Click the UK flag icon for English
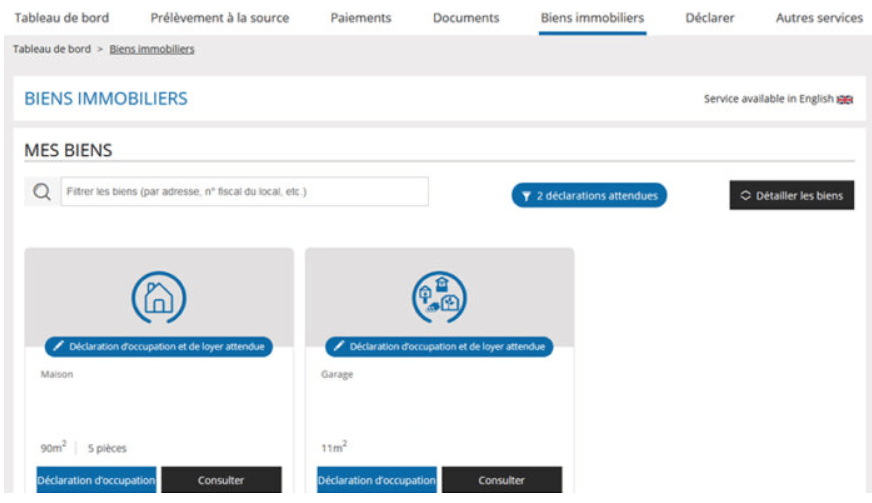The width and height of the screenshot is (872, 503). click(845, 100)
